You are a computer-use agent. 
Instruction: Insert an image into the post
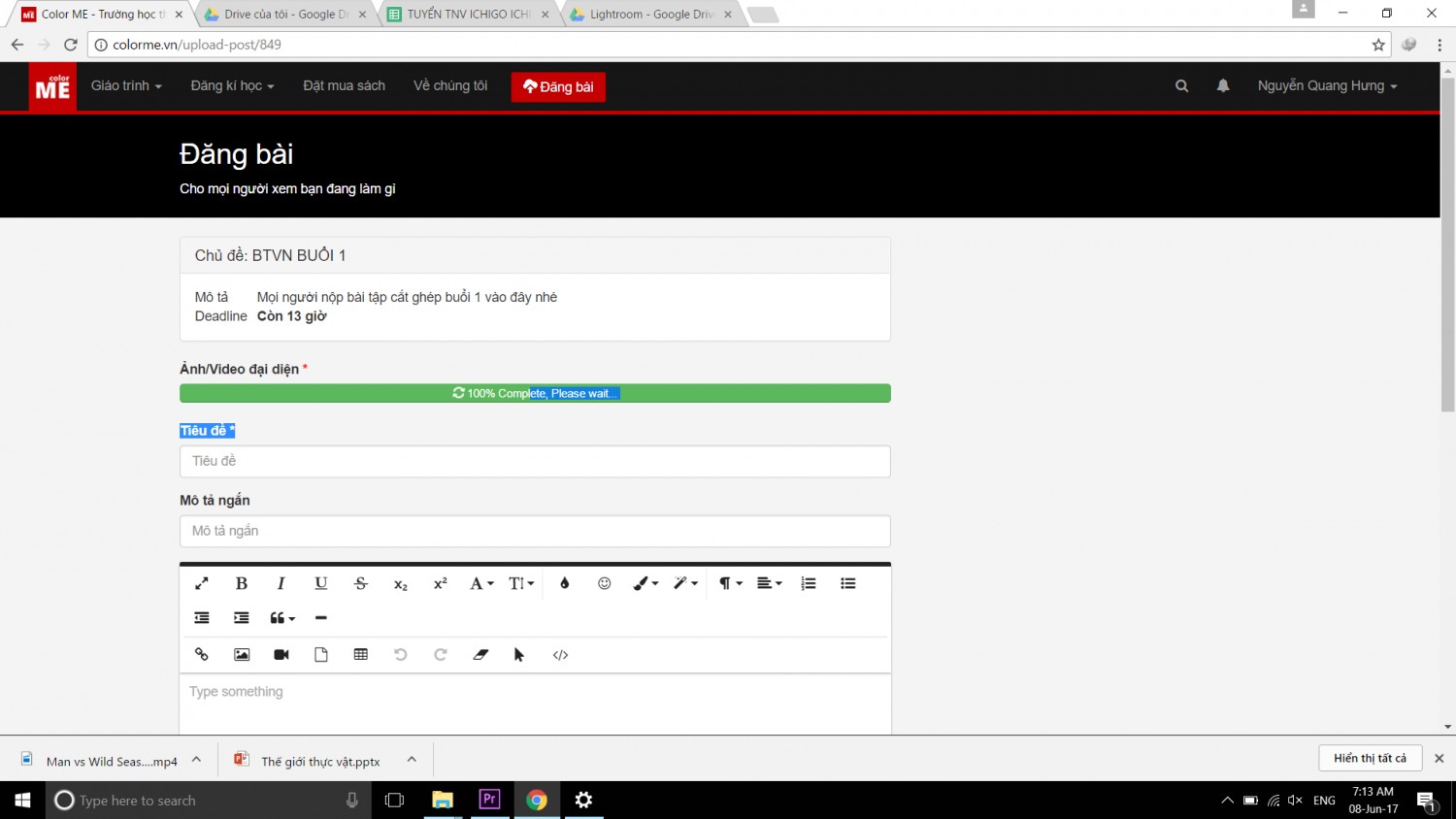point(242,655)
